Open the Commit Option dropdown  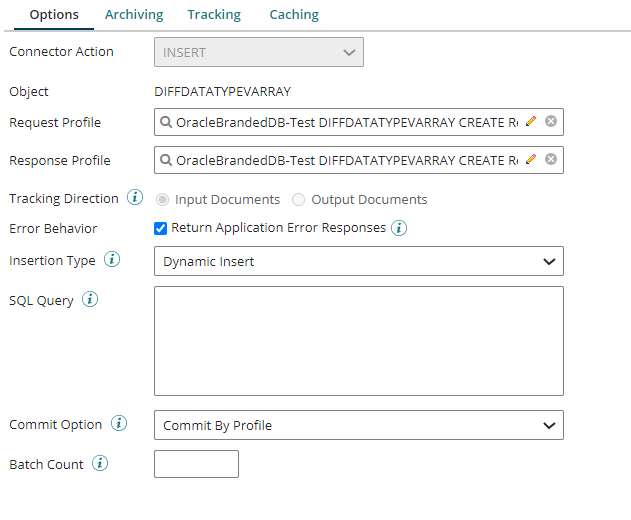point(358,425)
